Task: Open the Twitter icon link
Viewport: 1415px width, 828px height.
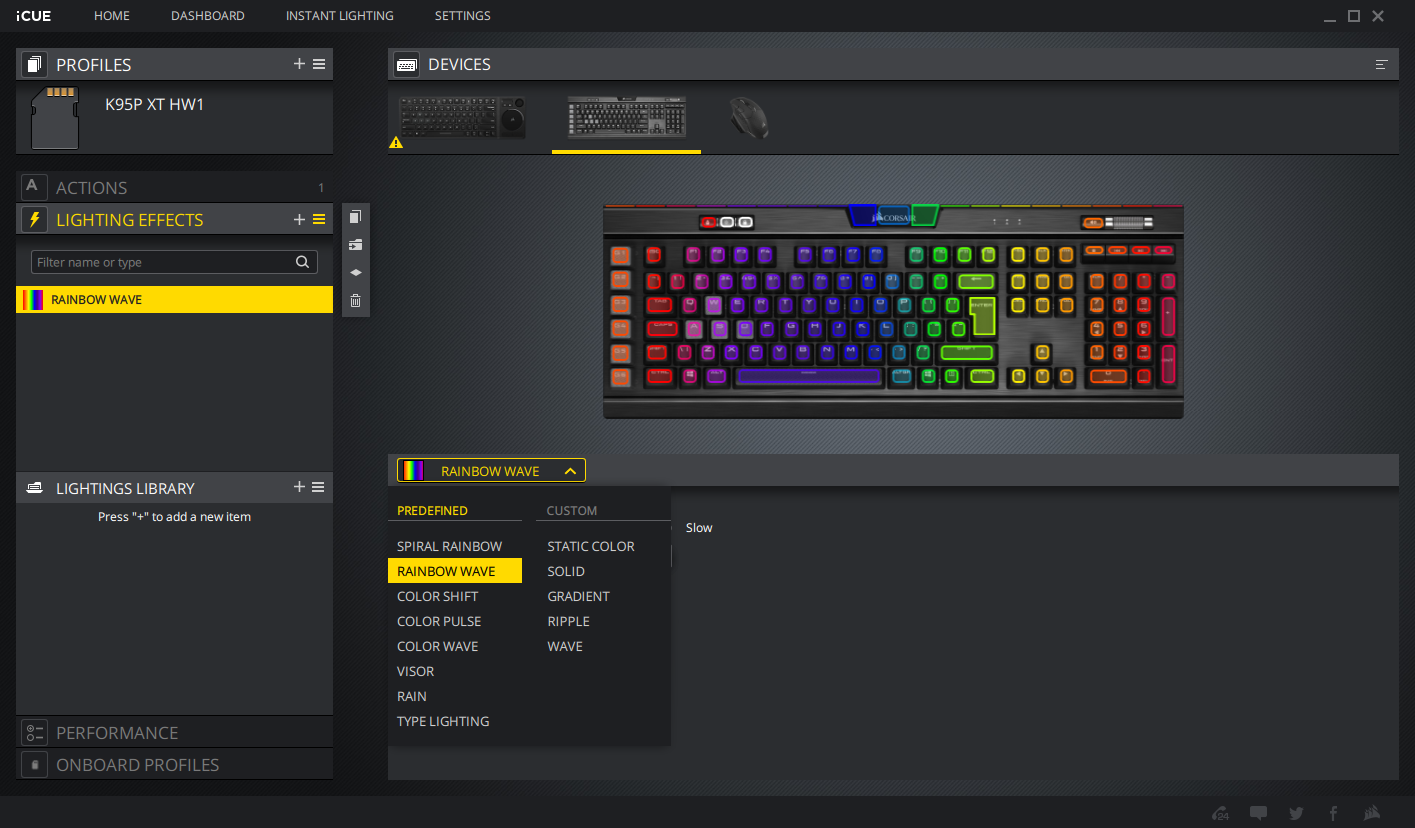Action: [1296, 813]
